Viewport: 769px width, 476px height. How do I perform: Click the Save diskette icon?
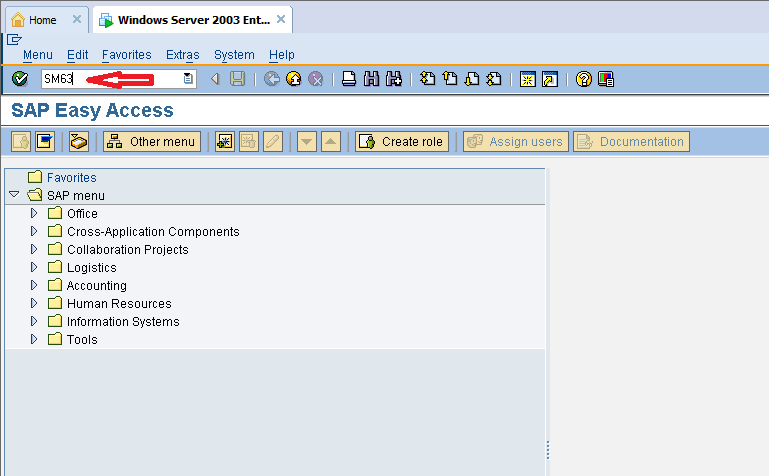(238, 79)
